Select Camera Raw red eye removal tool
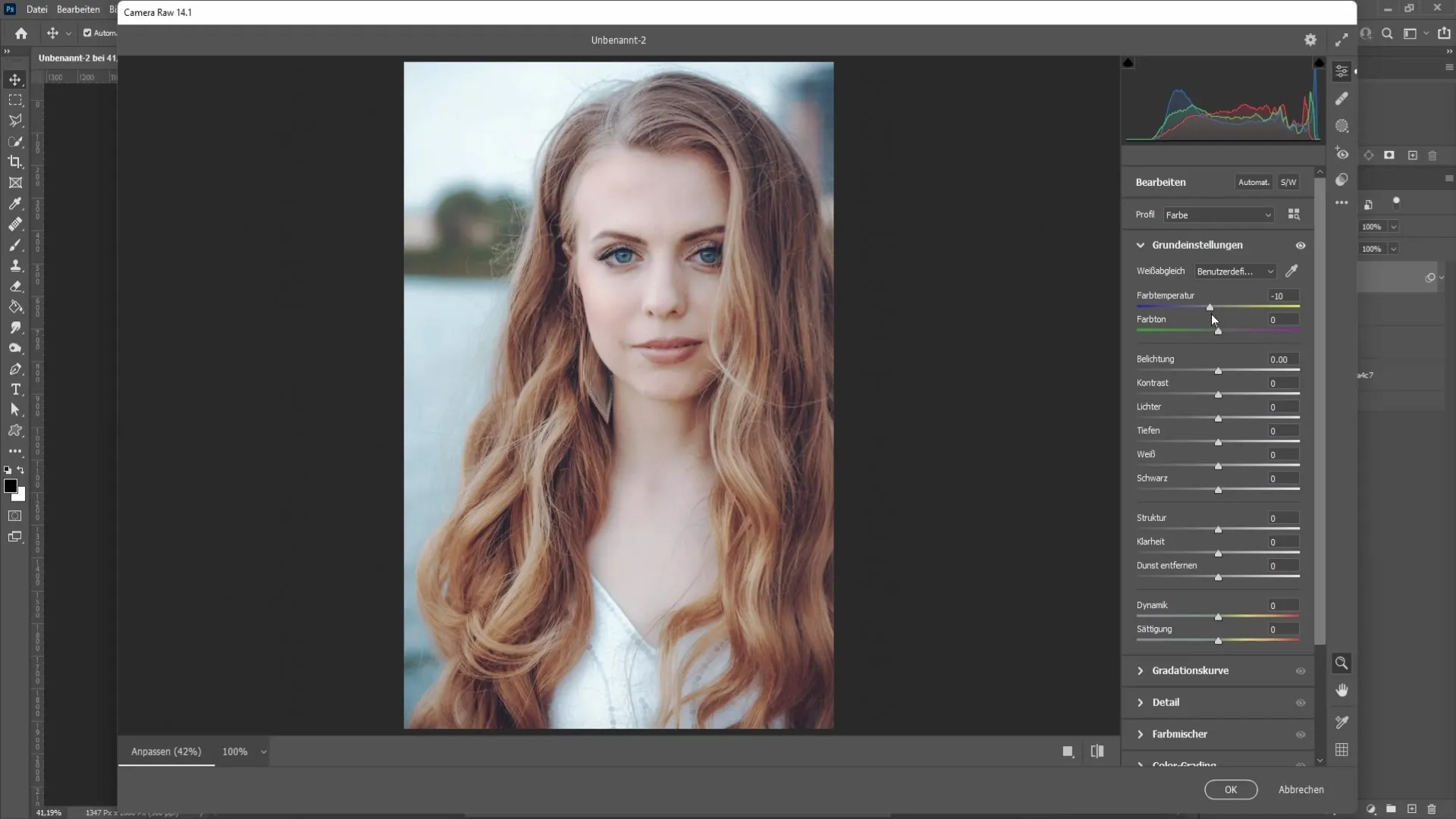The width and height of the screenshot is (1456, 819). pyautogui.click(x=1341, y=153)
